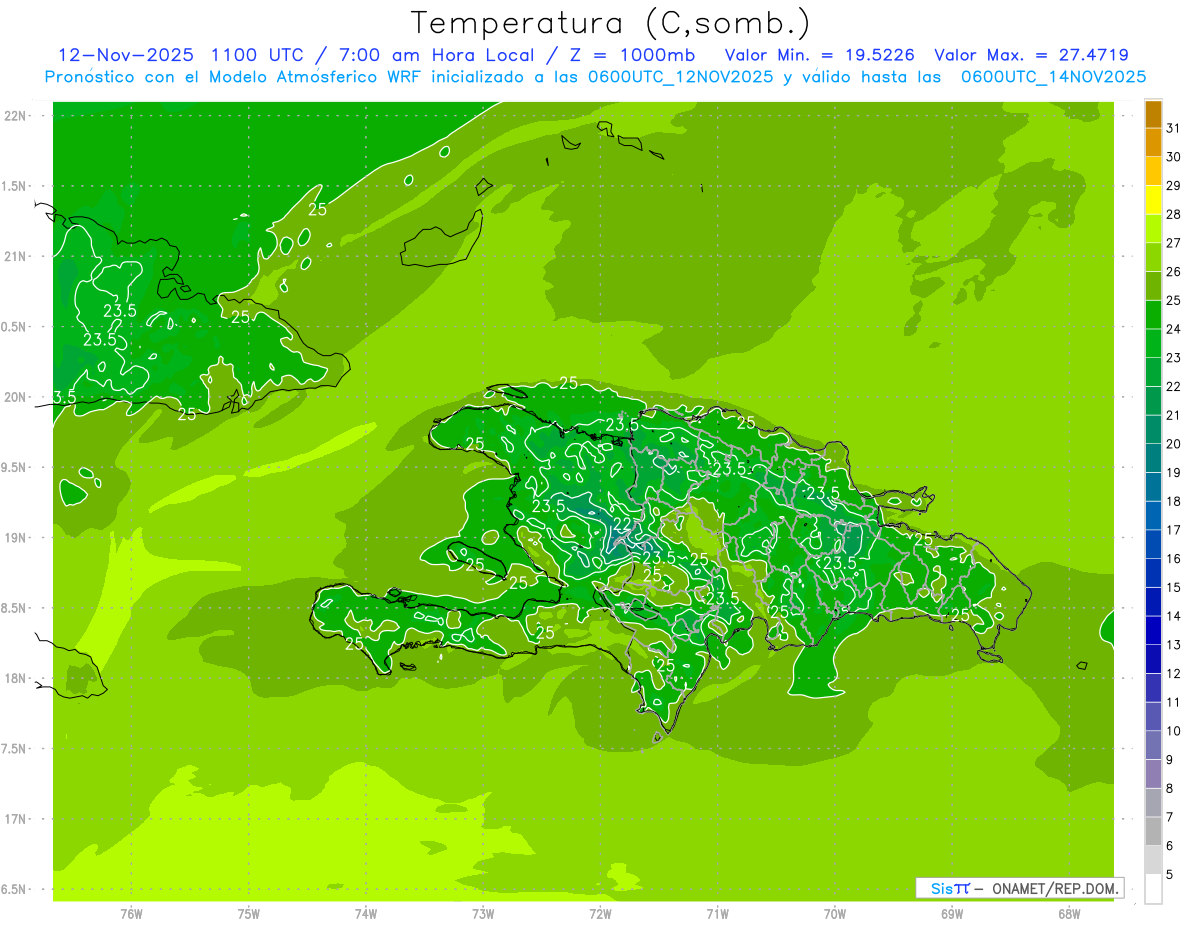Click the '24' value on the color legend

click(x=1173, y=329)
